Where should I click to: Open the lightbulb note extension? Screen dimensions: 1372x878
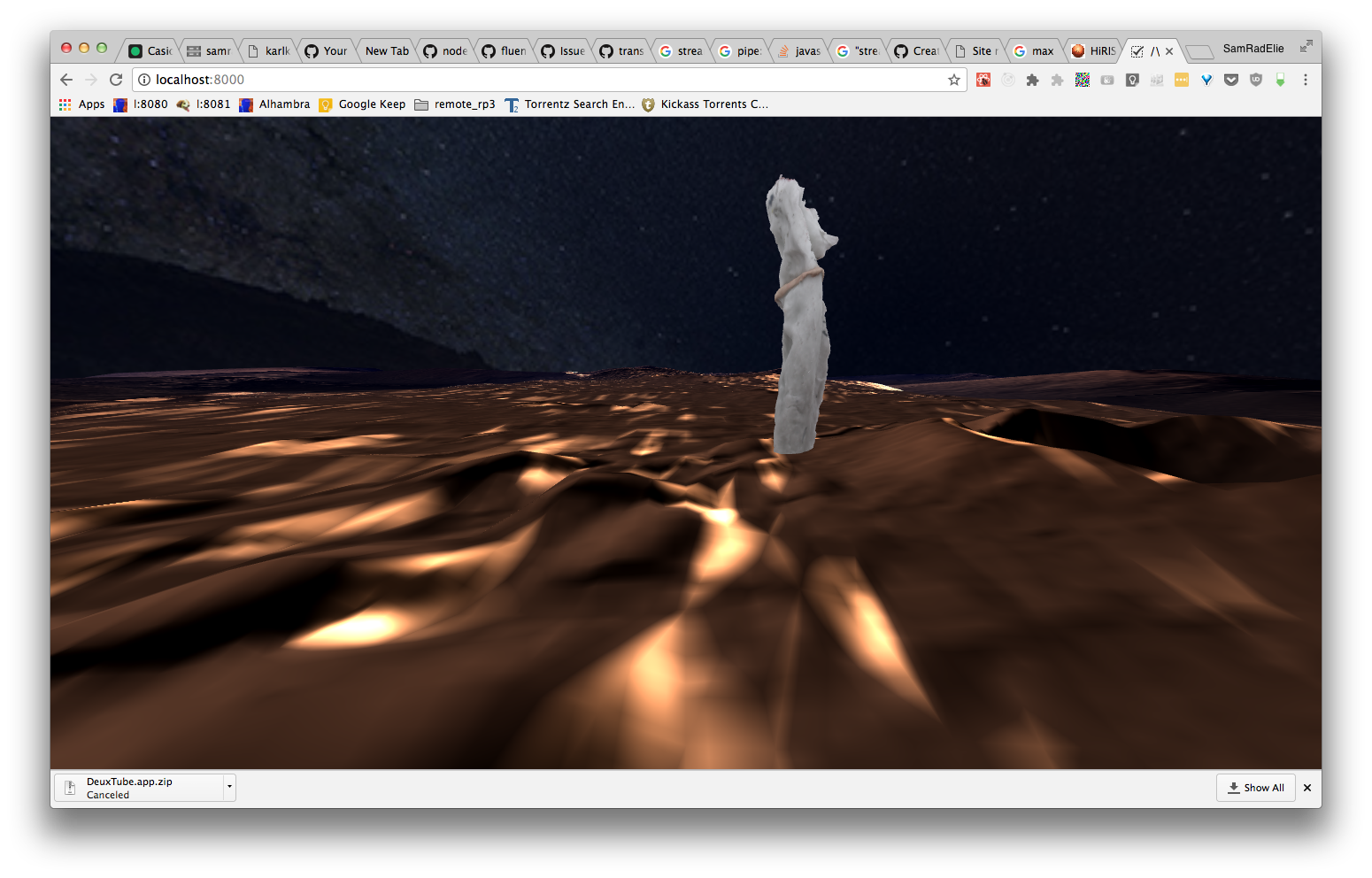(x=1132, y=80)
